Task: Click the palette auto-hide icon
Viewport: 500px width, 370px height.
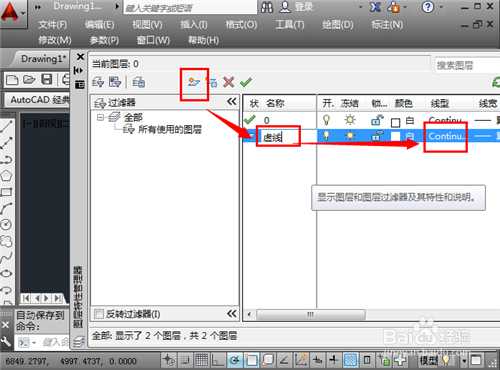Action: [79, 70]
